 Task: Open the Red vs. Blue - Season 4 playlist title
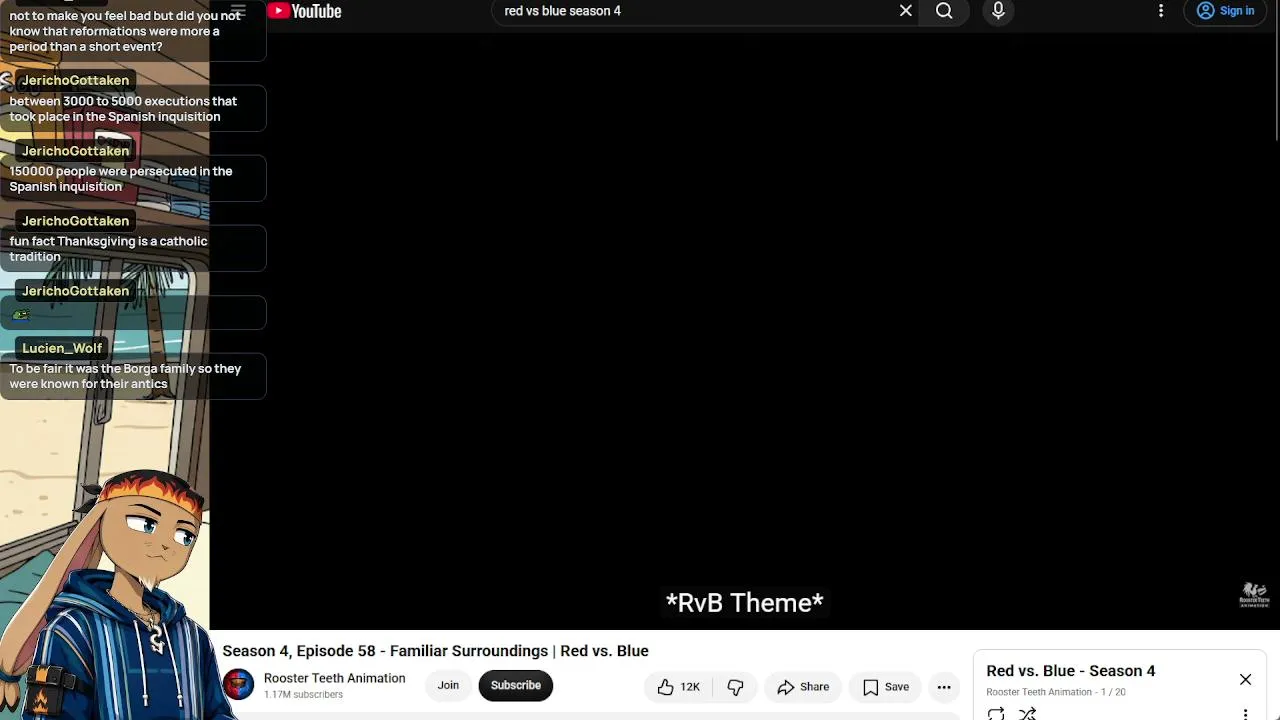[1071, 671]
